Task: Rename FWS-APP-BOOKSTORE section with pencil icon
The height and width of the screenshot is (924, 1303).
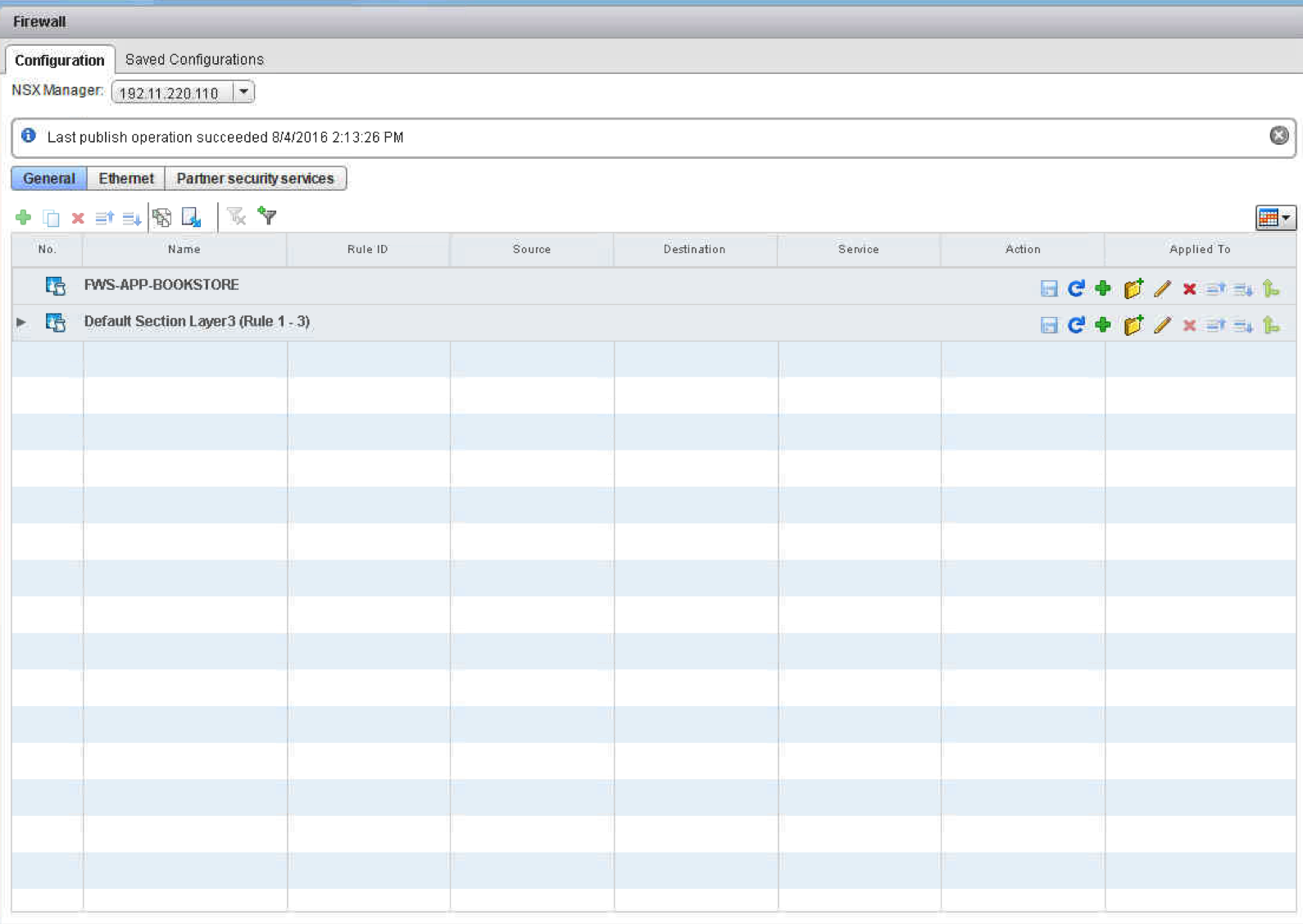Action: 1162,288
